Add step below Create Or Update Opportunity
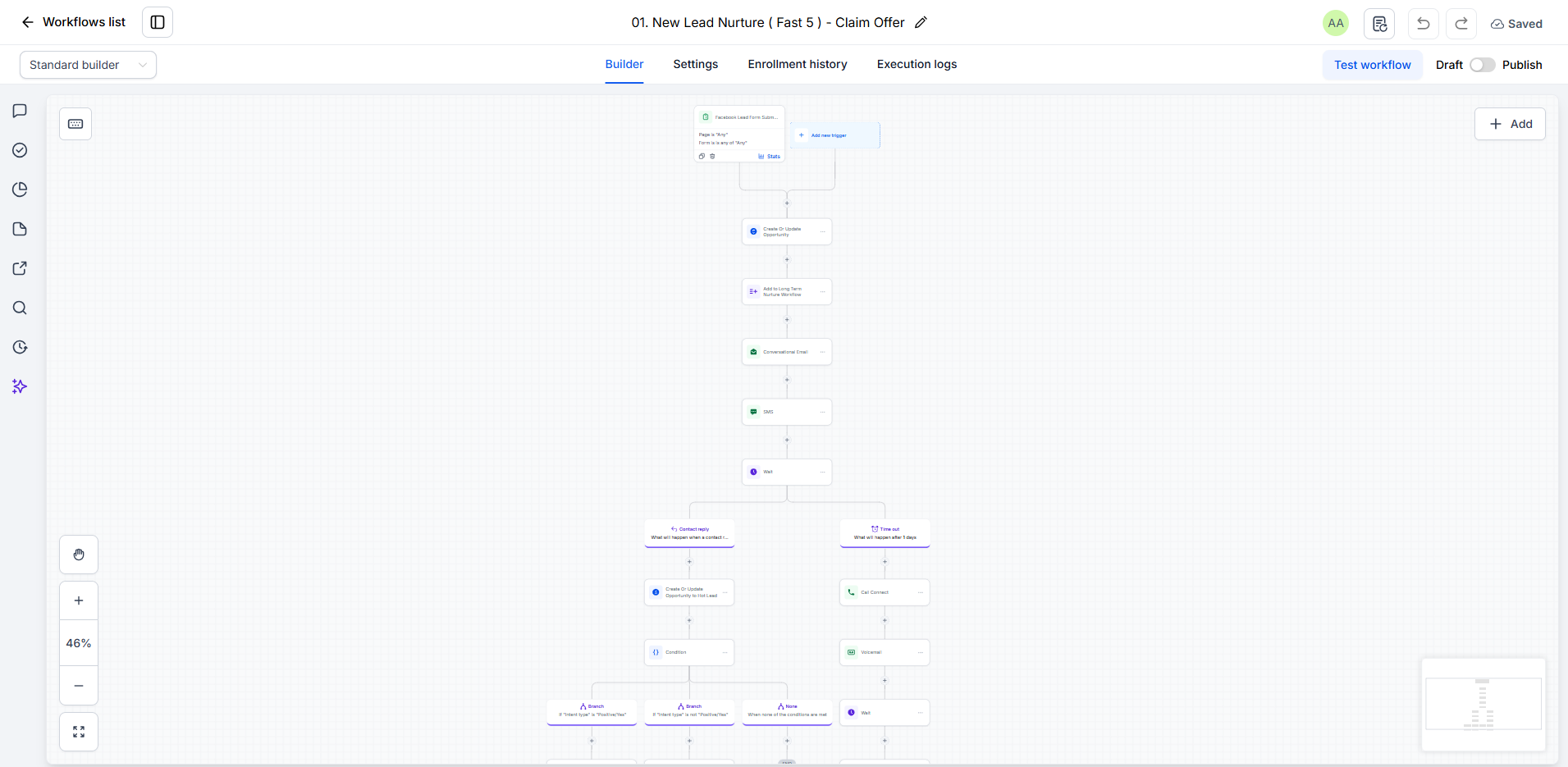 [x=787, y=260]
